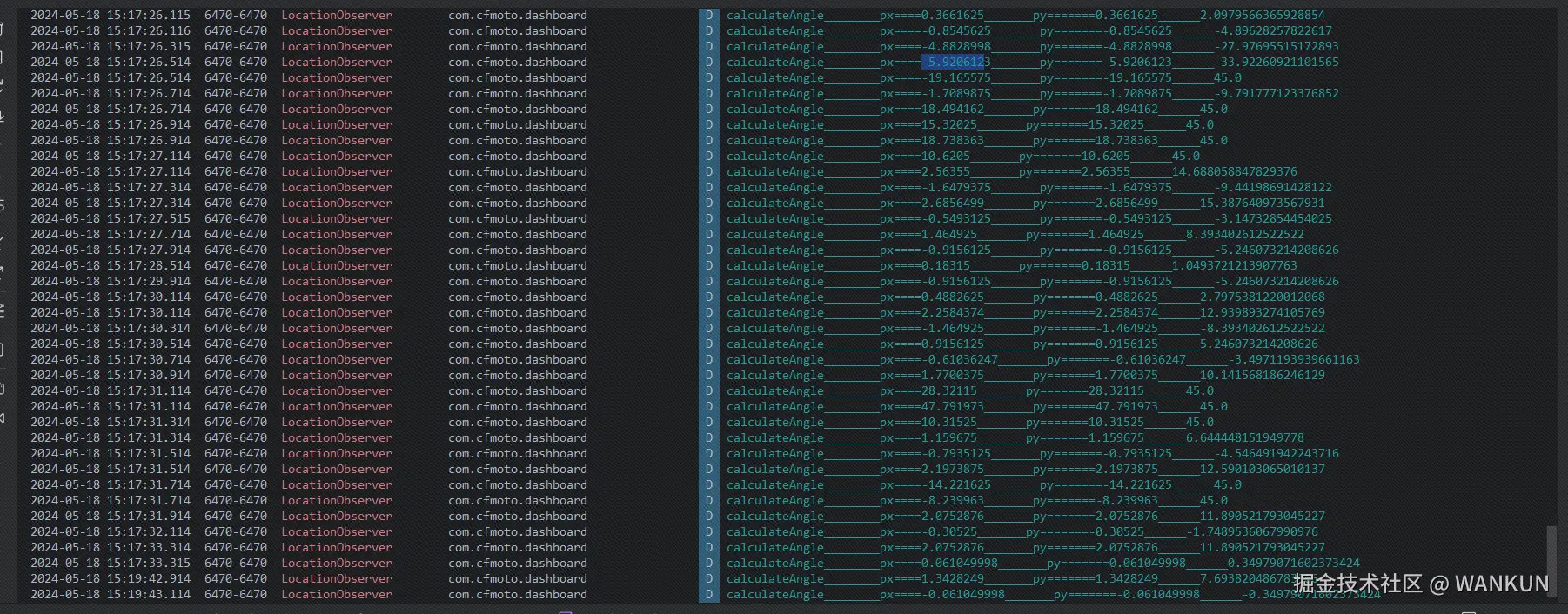The image size is (1568, 614).
Task: Click angle result 2.7975381220012068
Action: coord(1263,297)
